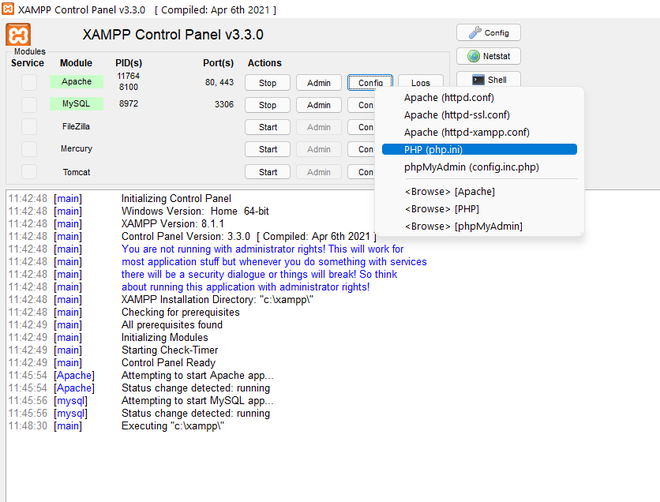Image resolution: width=660 pixels, height=502 pixels.
Task: Click MySQL port 3306
Action: click(224, 104)
